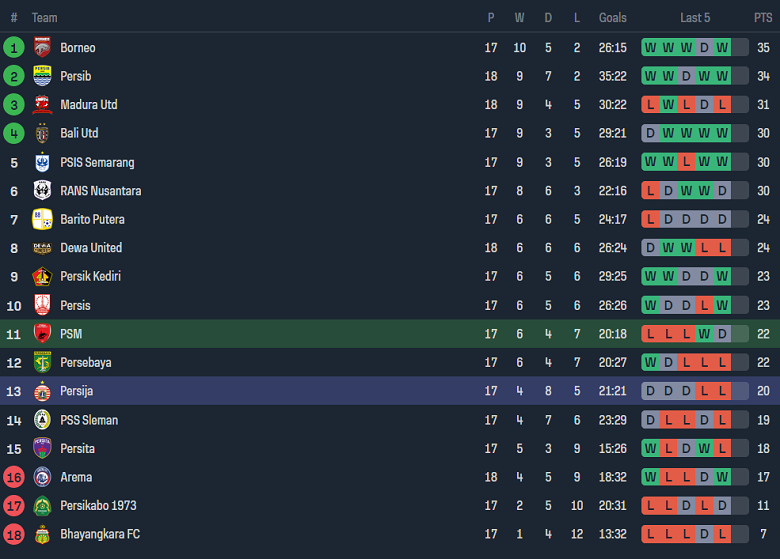The height and width of the screenshot is (559, 780).
Task: Click the Last 5 column header
Action: coord(695,17)
